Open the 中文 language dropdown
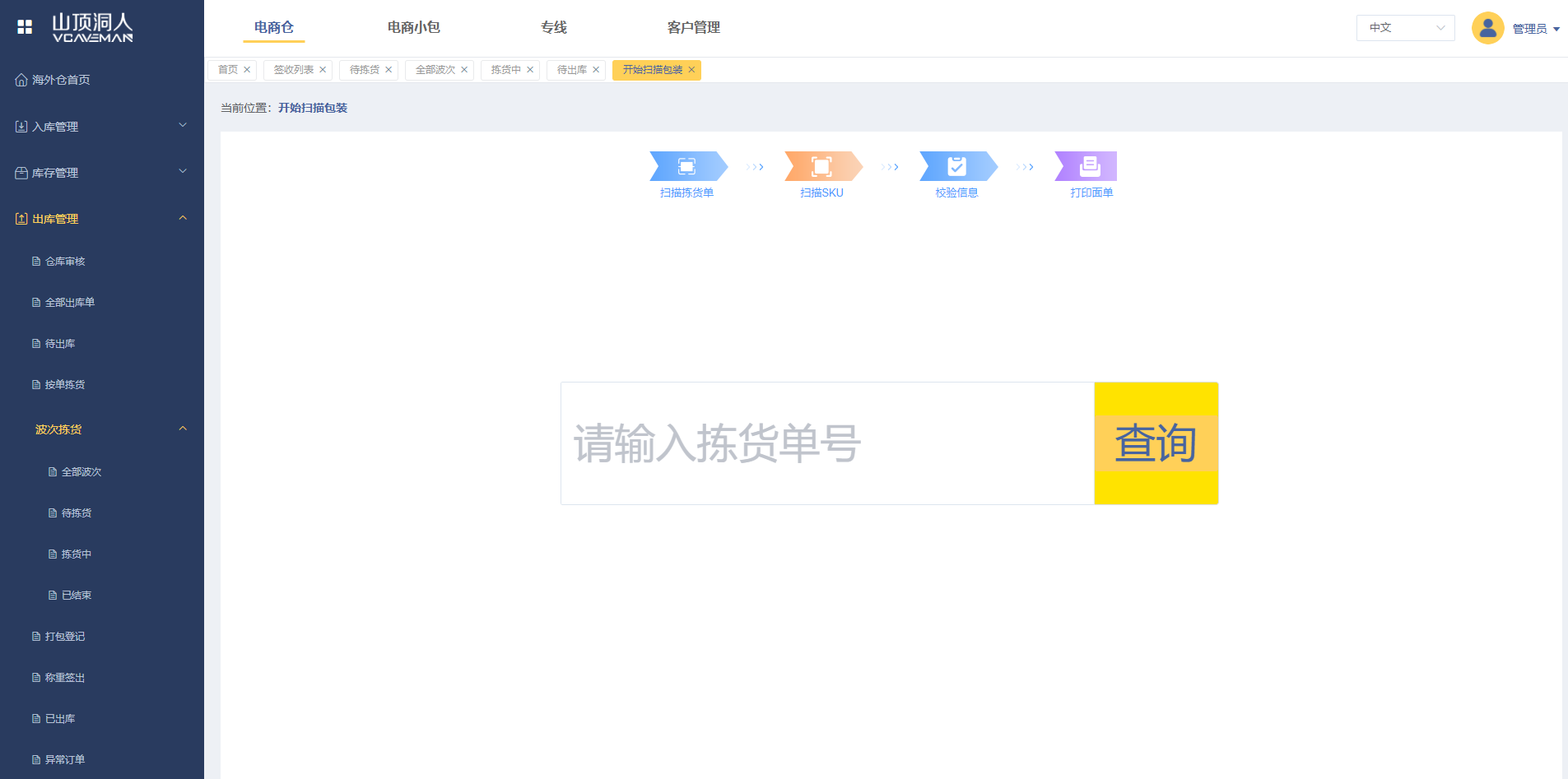 1405,28
